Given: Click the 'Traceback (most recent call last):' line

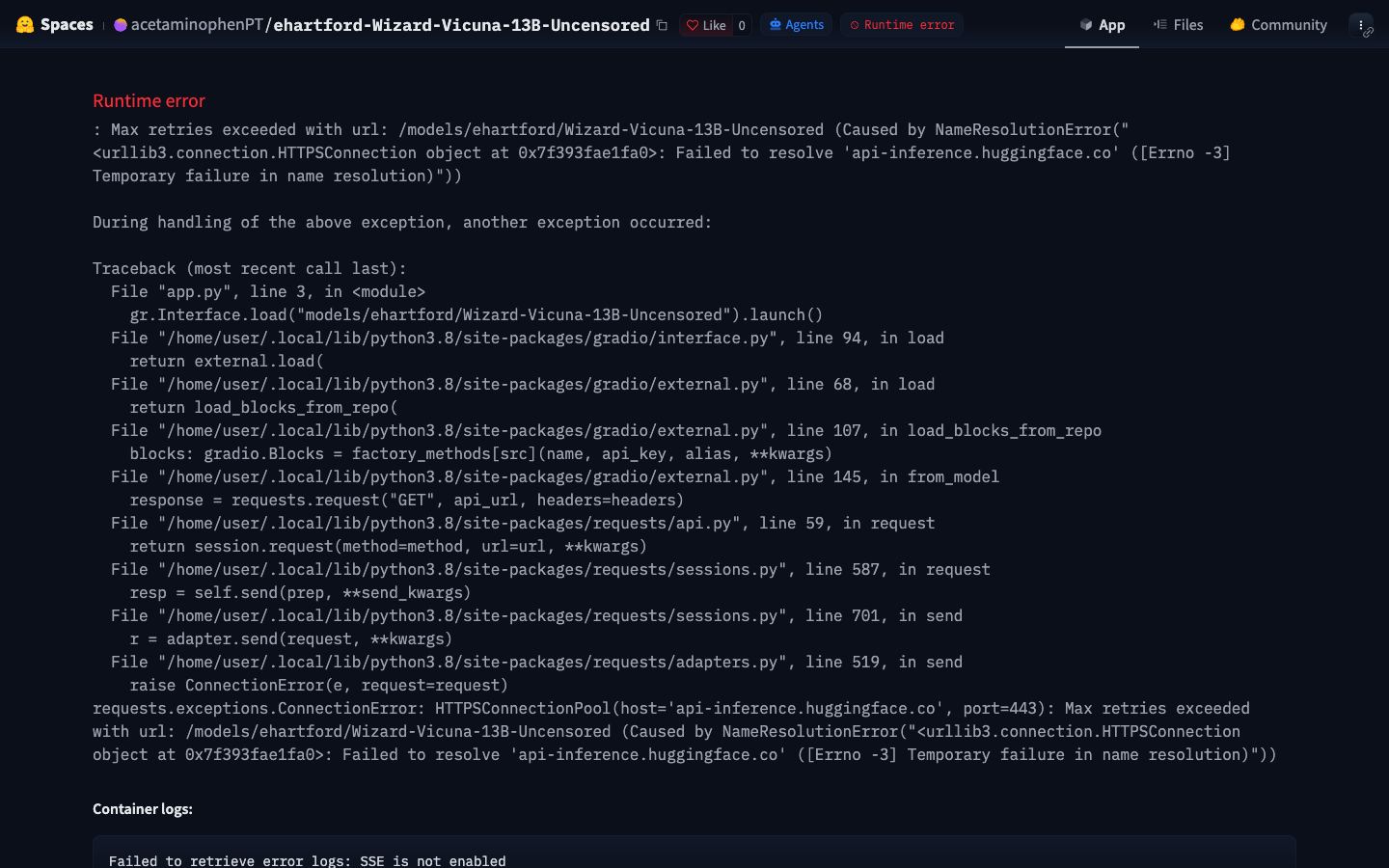Looking at the screenshot, I should [x=250, y=268].
